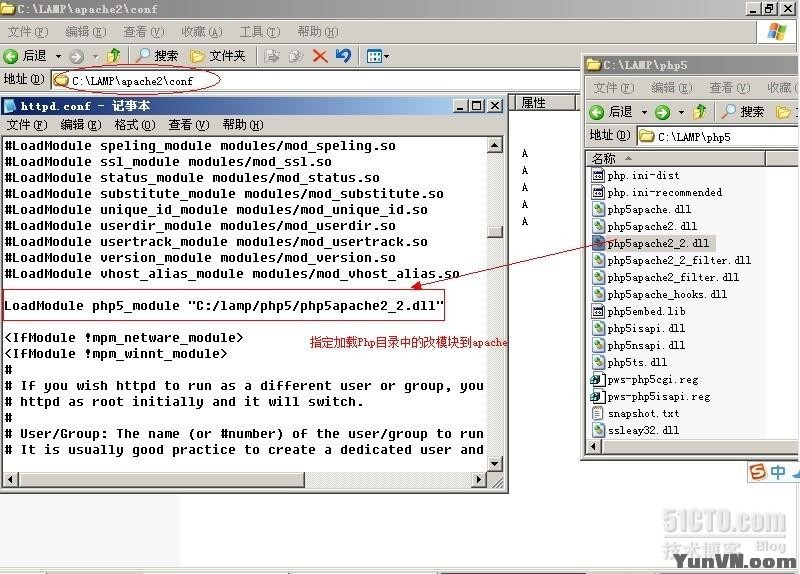Open the 文件(F) menu in Notepad
Image resolution: width=800 pixels, height=574 pixels.
pos(27,124)
